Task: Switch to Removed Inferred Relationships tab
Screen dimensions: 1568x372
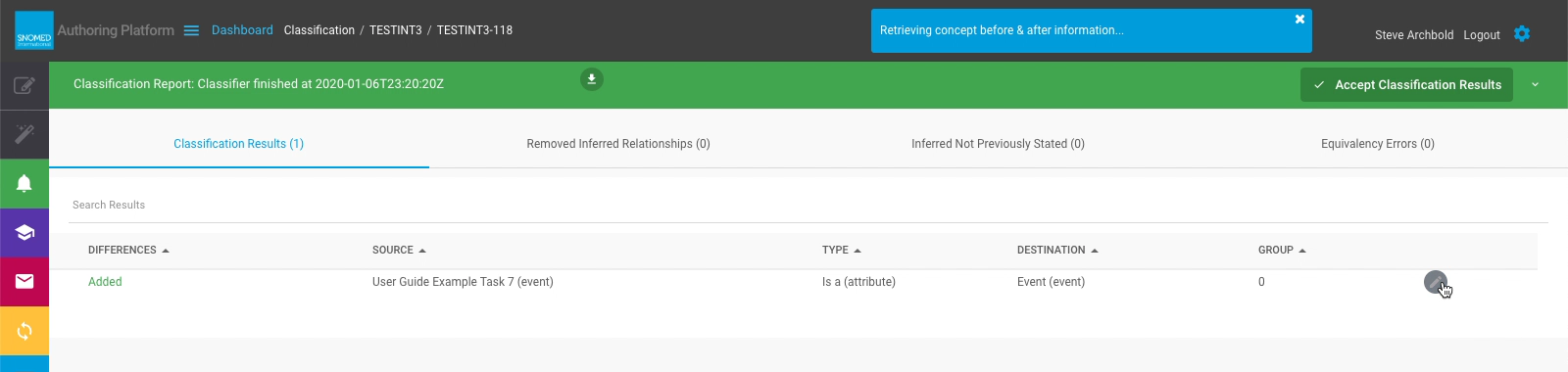Action: [x=618, y=144]
